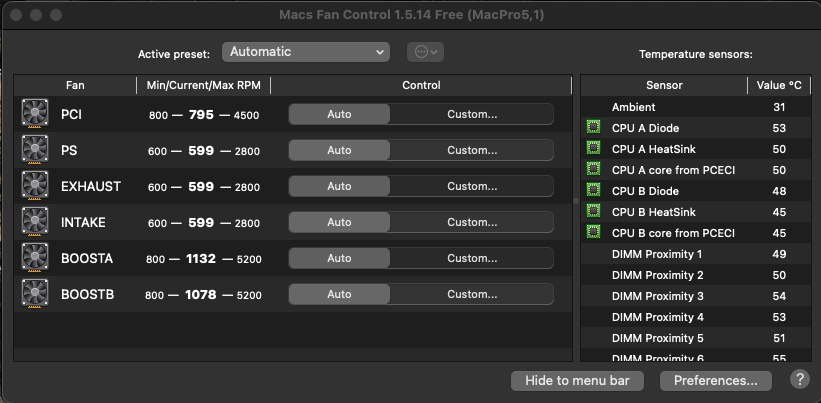Screen dimensions: 821x403
Task: Select the CPU A HeatSink sensor label
Action: [x=653, y=149]
